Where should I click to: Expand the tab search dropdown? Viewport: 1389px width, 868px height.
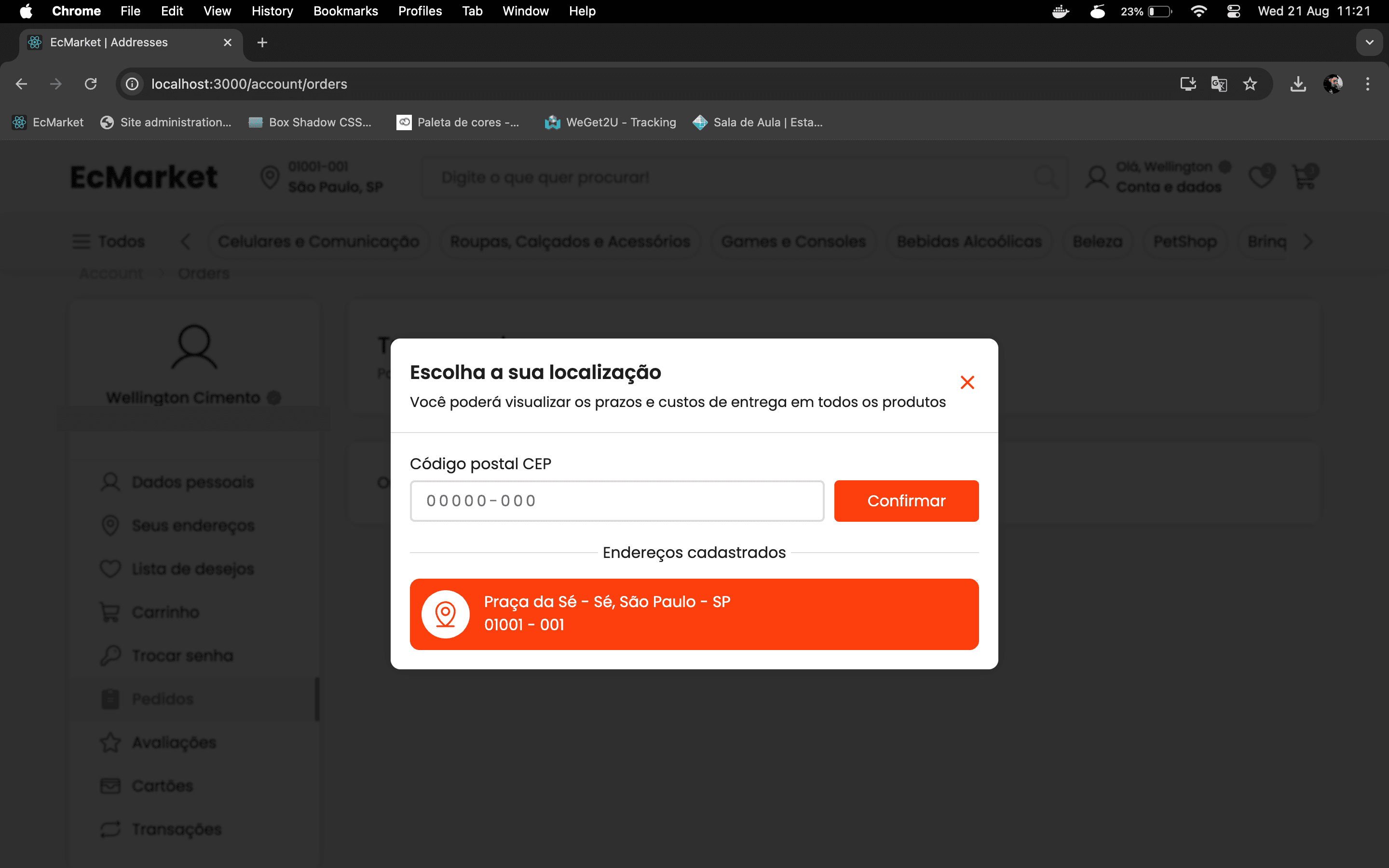[1370, 42]
